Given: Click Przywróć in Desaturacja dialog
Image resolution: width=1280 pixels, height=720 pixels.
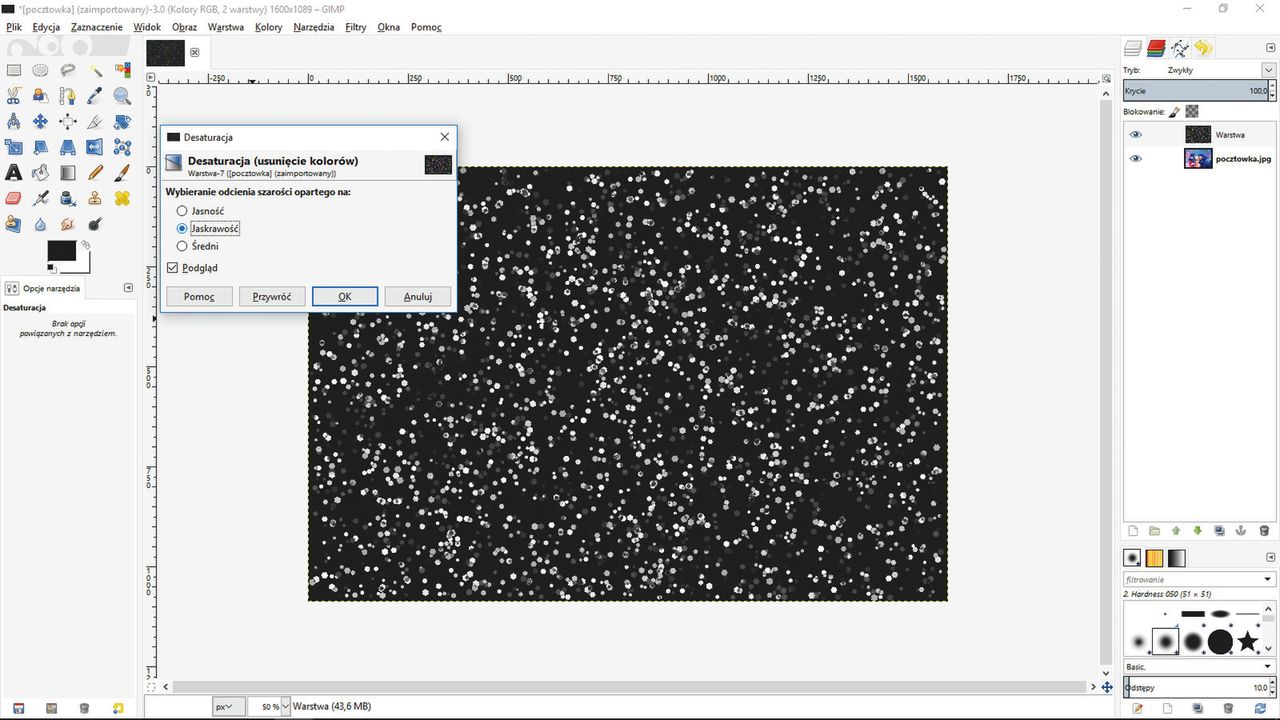Looking at the screenshot, I should click(272, 297).
